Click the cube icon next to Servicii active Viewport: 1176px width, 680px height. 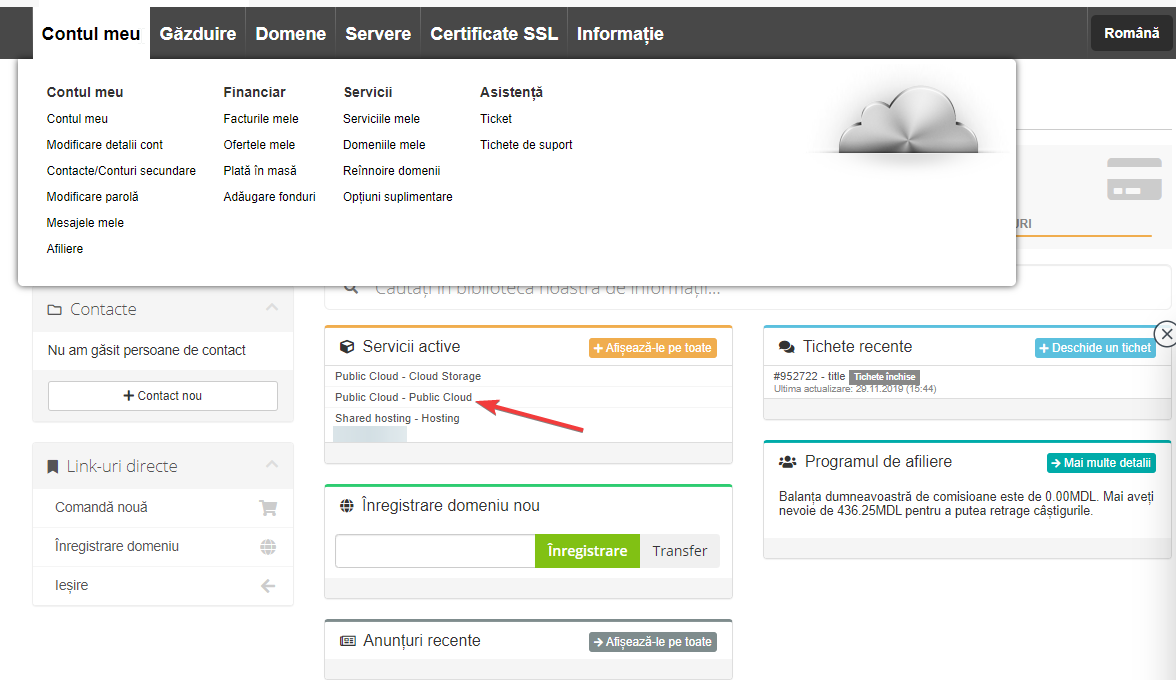pyautogui.click(x=347, y=347)
